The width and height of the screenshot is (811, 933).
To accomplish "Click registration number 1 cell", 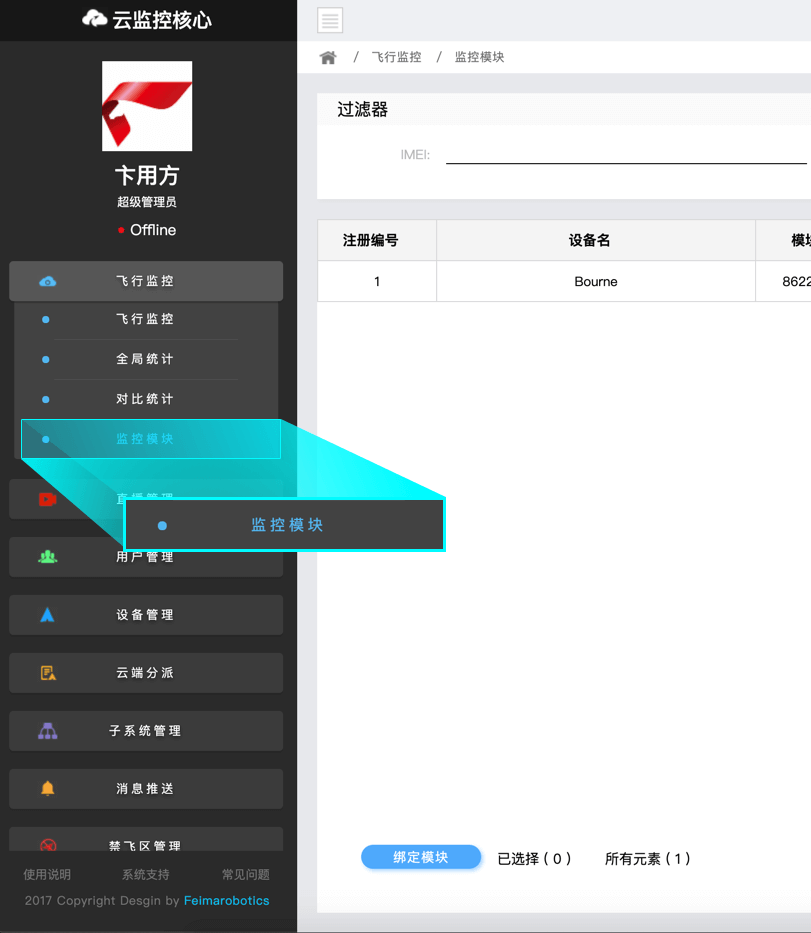I will [x=377, y=281].
